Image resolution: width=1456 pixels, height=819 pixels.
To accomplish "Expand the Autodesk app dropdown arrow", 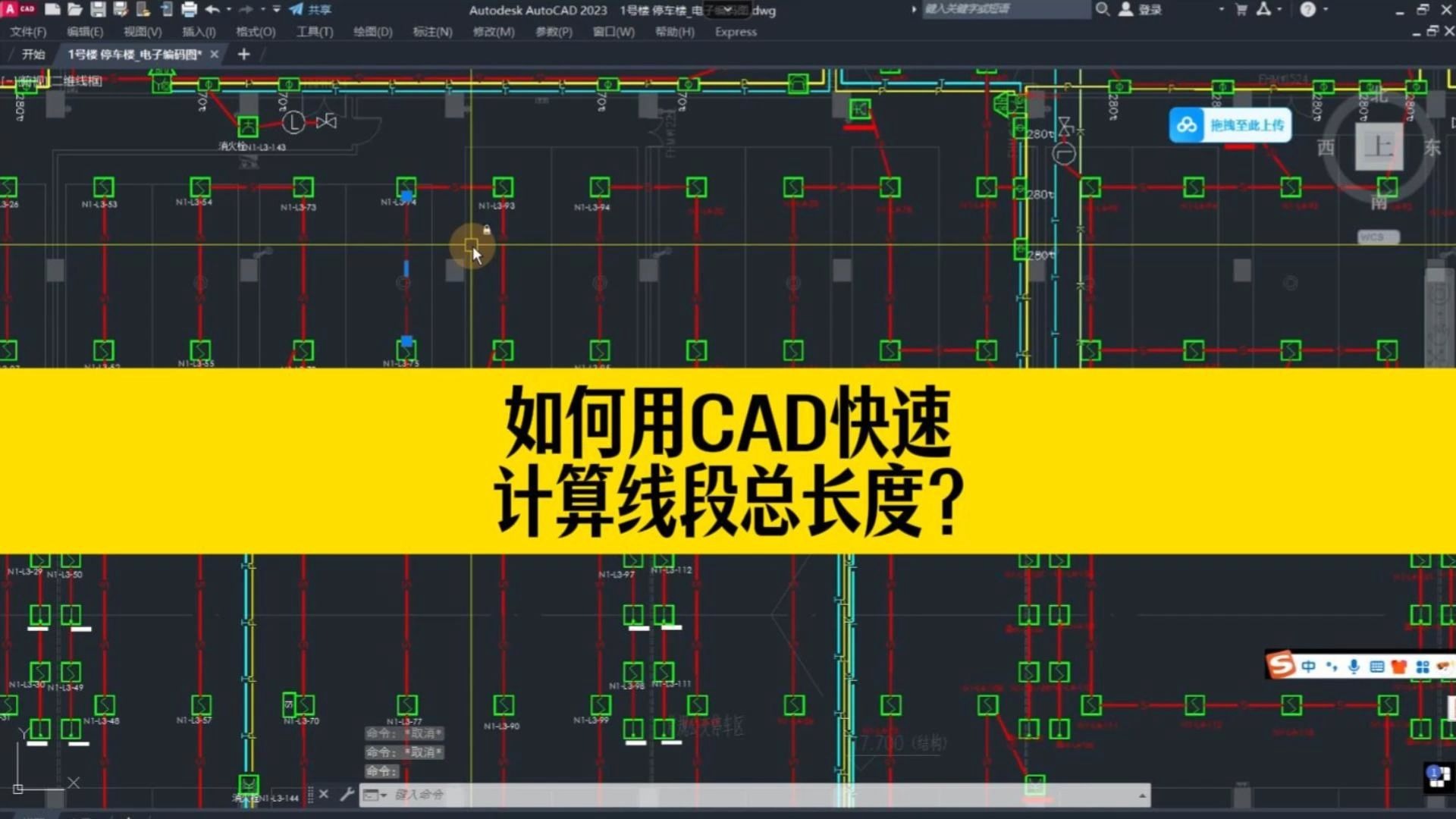I will coord(1281,11).
